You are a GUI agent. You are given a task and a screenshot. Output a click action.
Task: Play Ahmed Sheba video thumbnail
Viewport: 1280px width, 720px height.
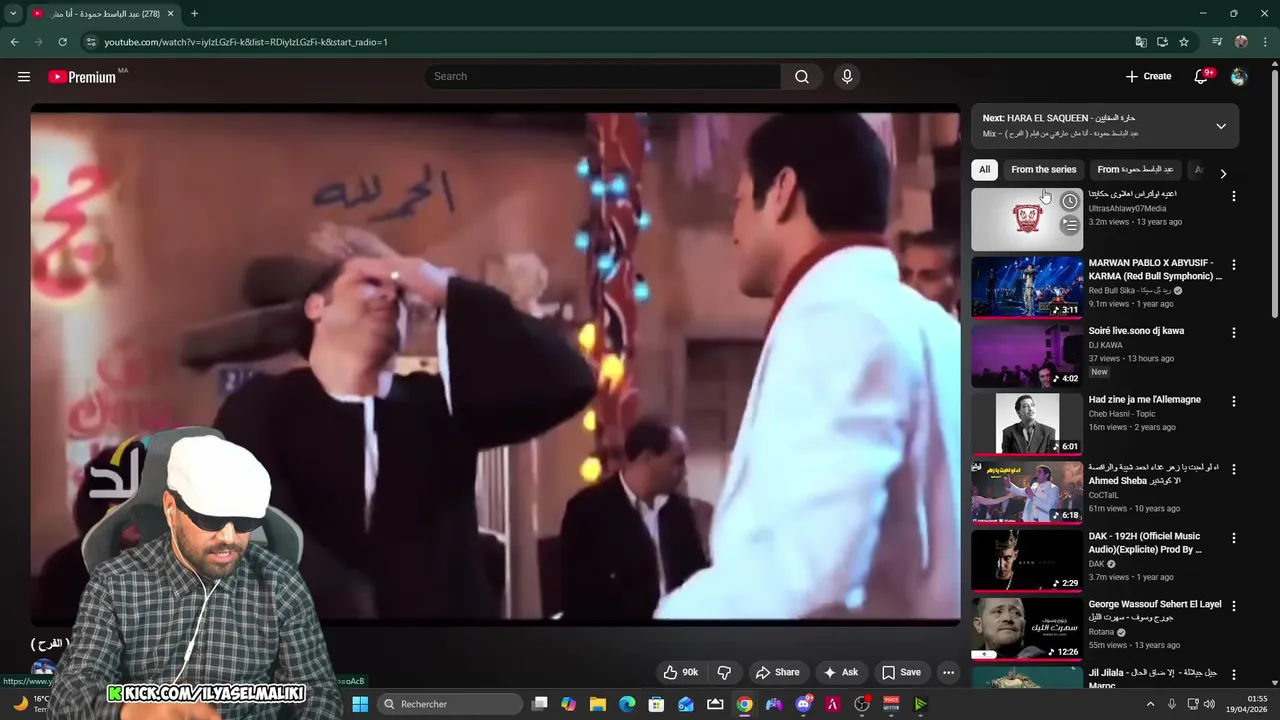tap(1027, 492)
